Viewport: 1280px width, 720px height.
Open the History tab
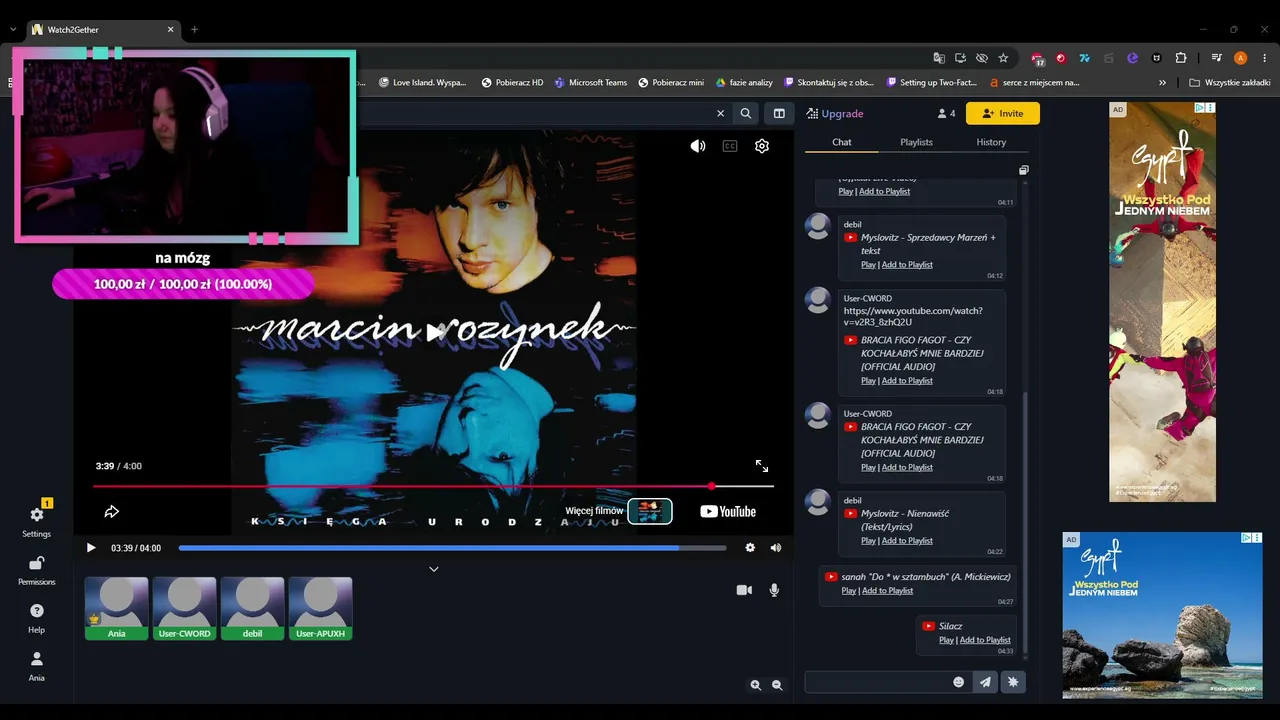[991, 142]
